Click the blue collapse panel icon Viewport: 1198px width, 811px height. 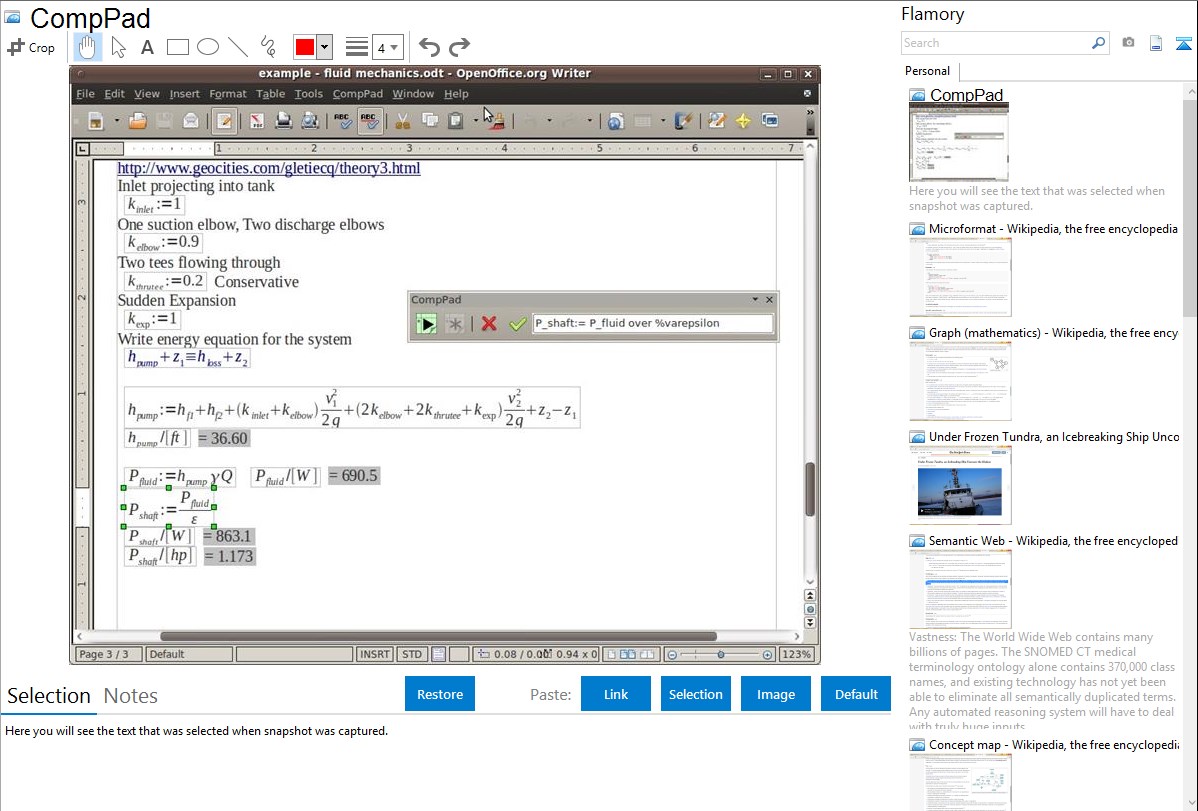tap(1183, 43)
